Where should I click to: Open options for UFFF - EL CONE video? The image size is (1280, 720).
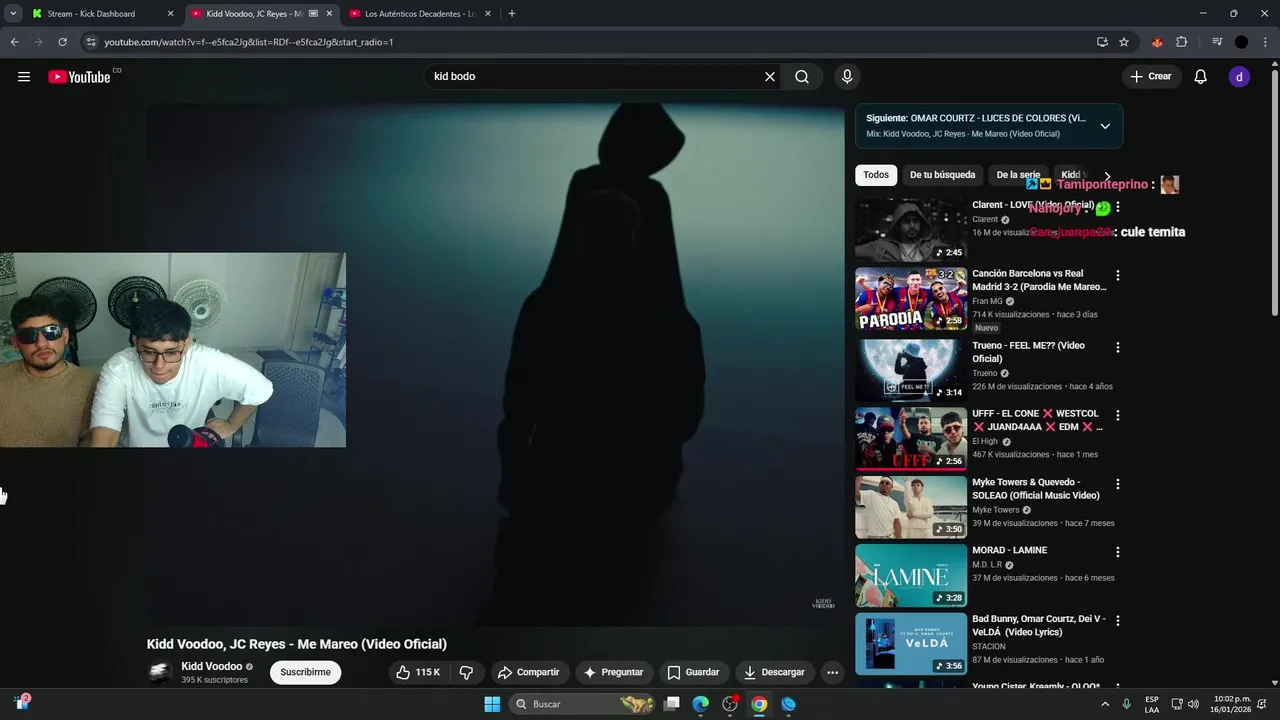[1118, 415]
